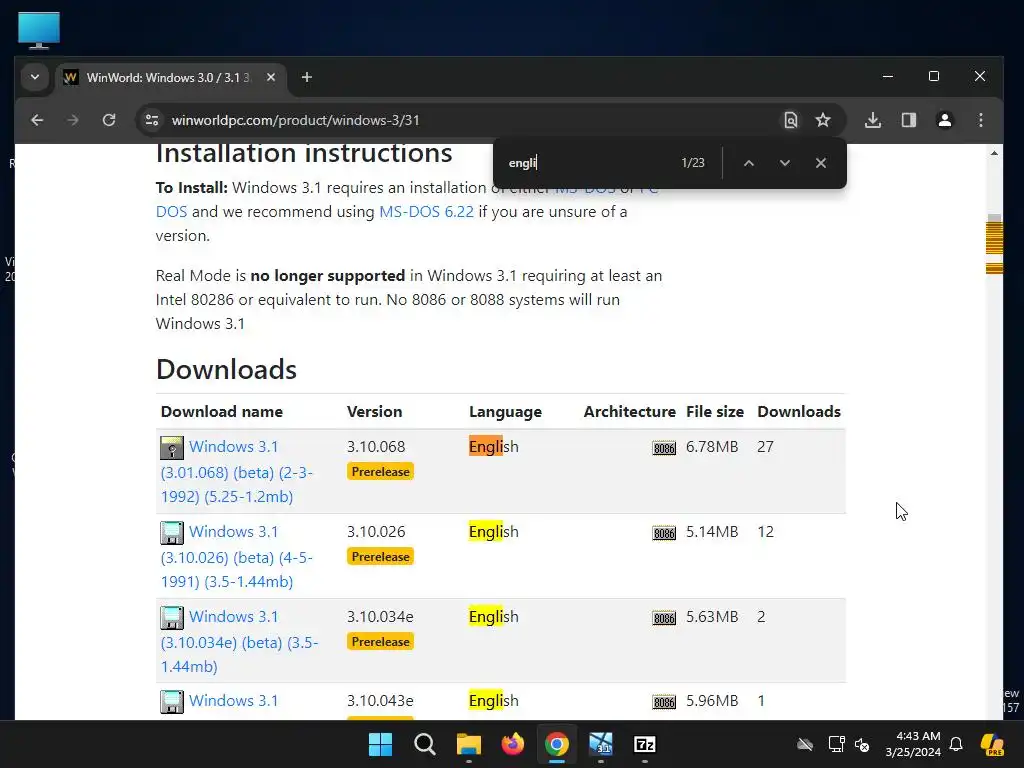Screen dimensions: 1024x768
Task: Click the 8086 architecture icon beside 6.78MB
Action: coord(664,448)
